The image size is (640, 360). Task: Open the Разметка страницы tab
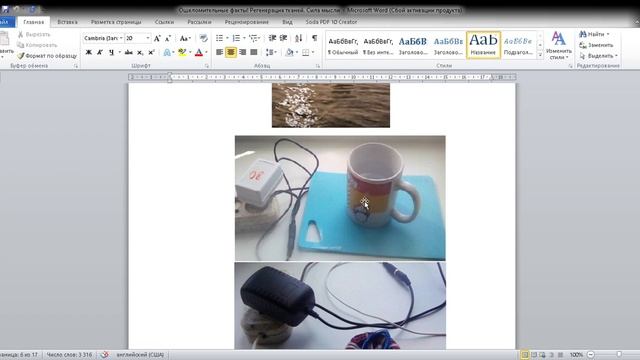pos(116,22)
